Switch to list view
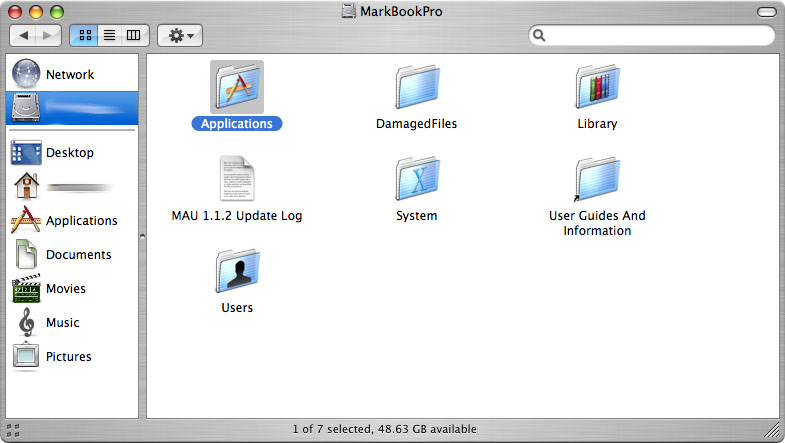785x443 pixels. 109,35
